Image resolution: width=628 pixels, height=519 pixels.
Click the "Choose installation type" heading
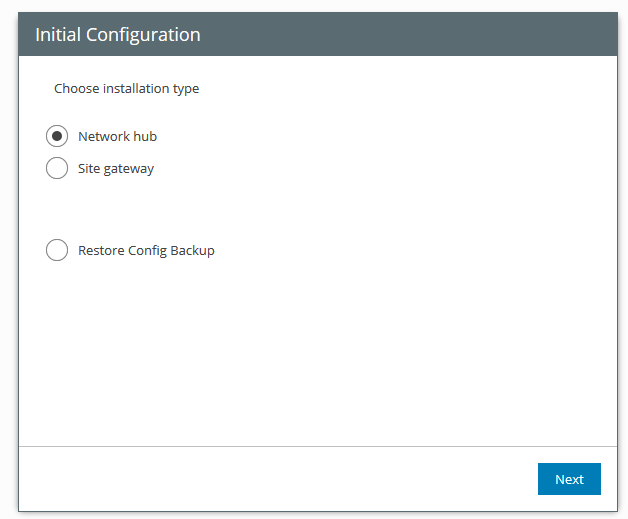coord(126,88)
